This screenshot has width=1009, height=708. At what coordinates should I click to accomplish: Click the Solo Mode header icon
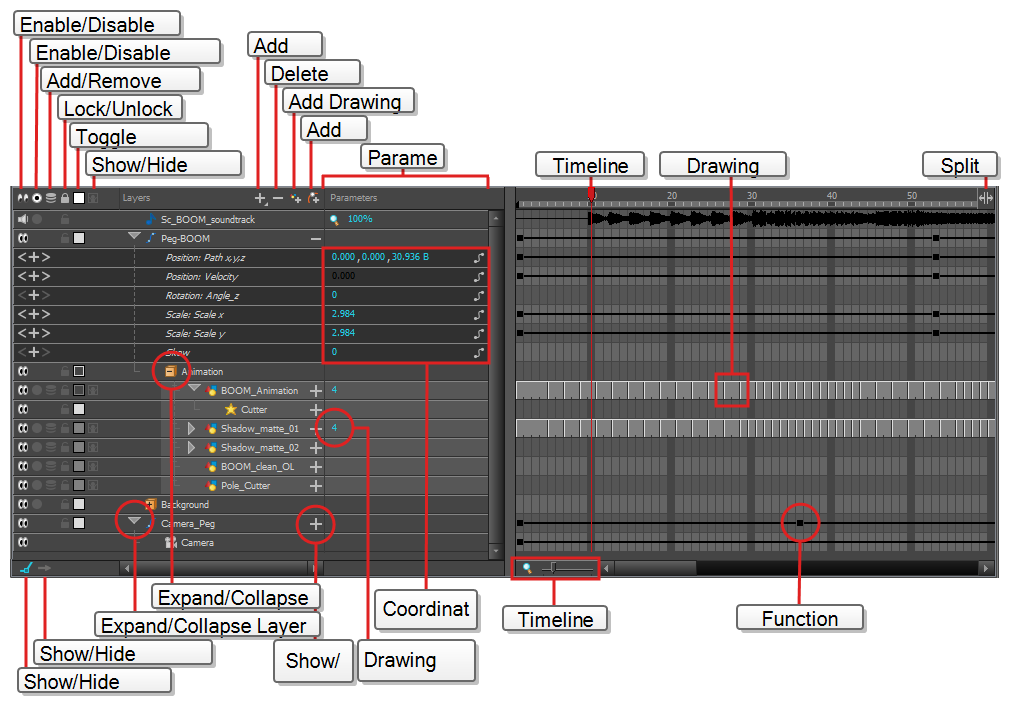click(x=37, y=199)
